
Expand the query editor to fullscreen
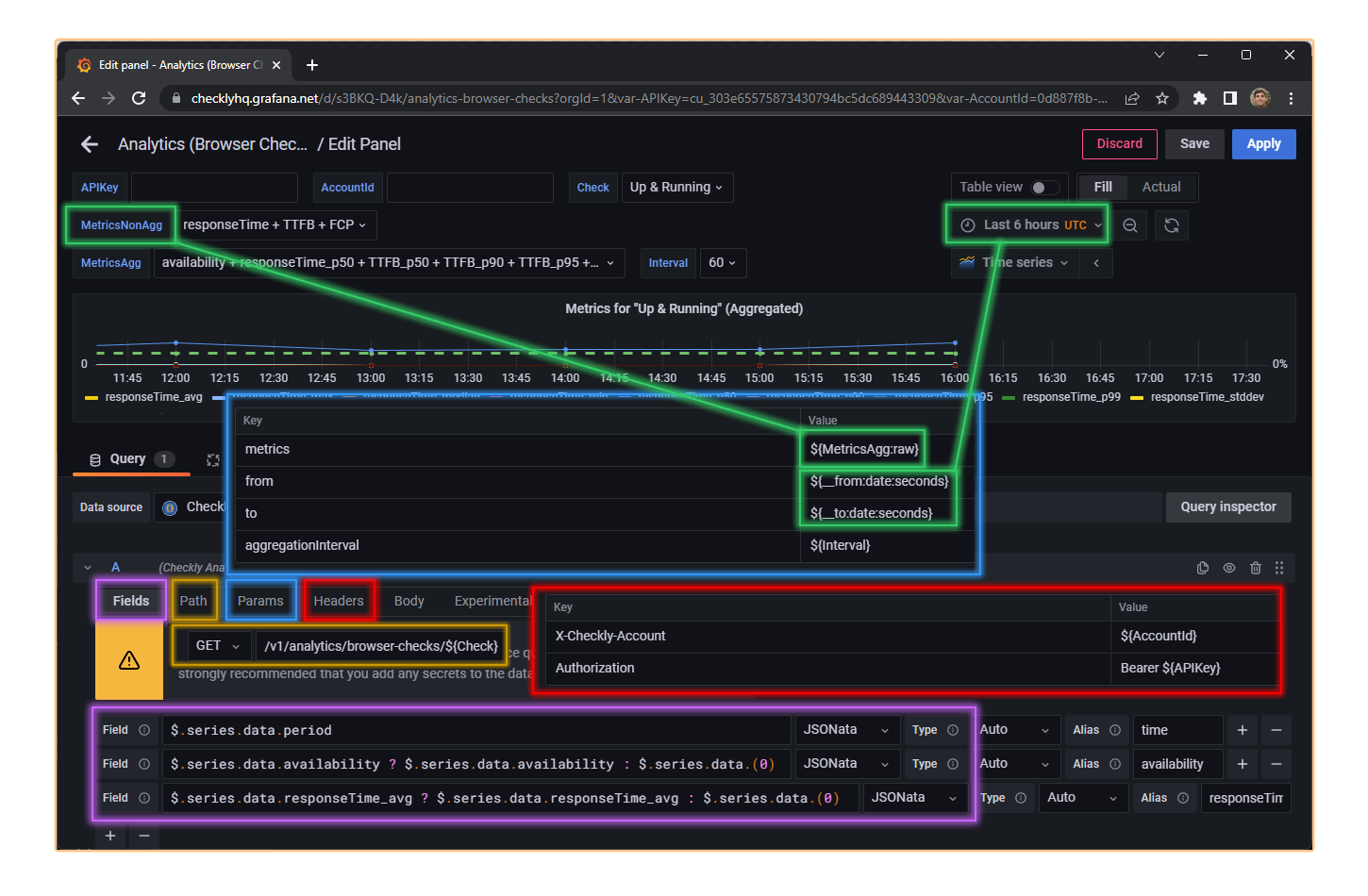(x=213, y=459)
